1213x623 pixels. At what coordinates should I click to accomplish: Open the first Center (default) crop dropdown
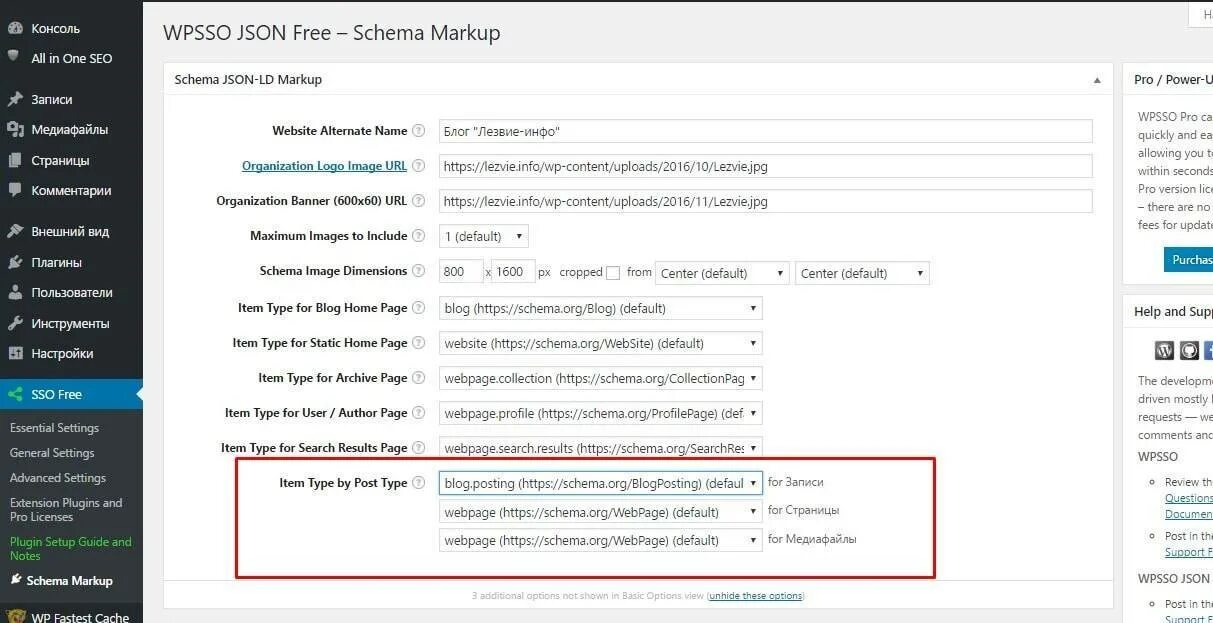pos(722,273)
